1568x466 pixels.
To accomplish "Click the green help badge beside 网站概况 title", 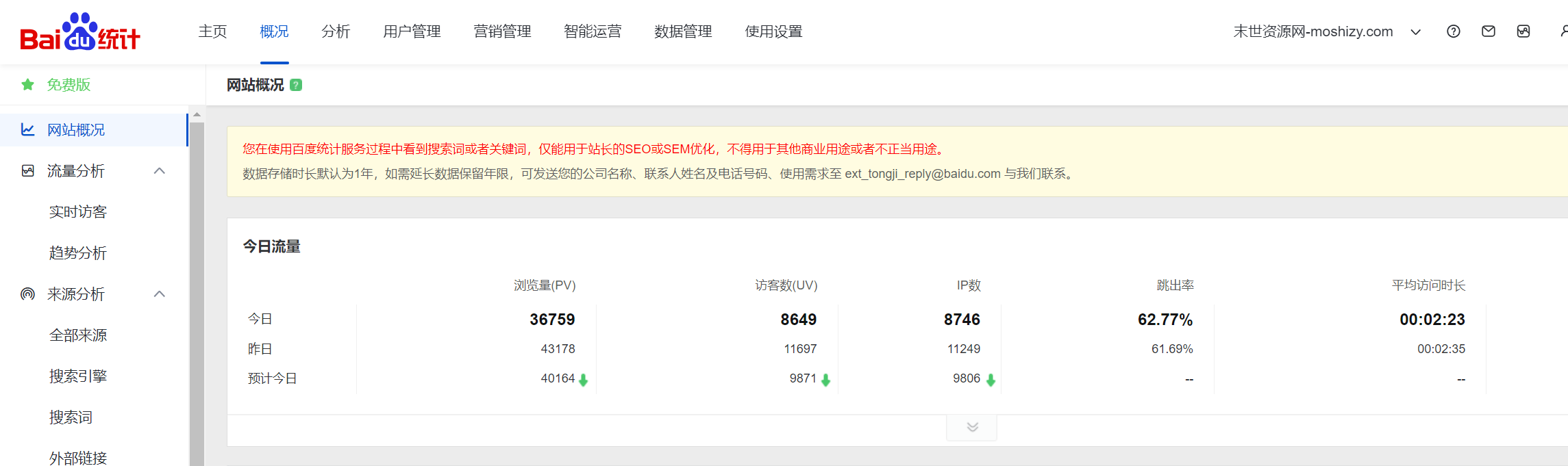I will (x=296, y=85).
